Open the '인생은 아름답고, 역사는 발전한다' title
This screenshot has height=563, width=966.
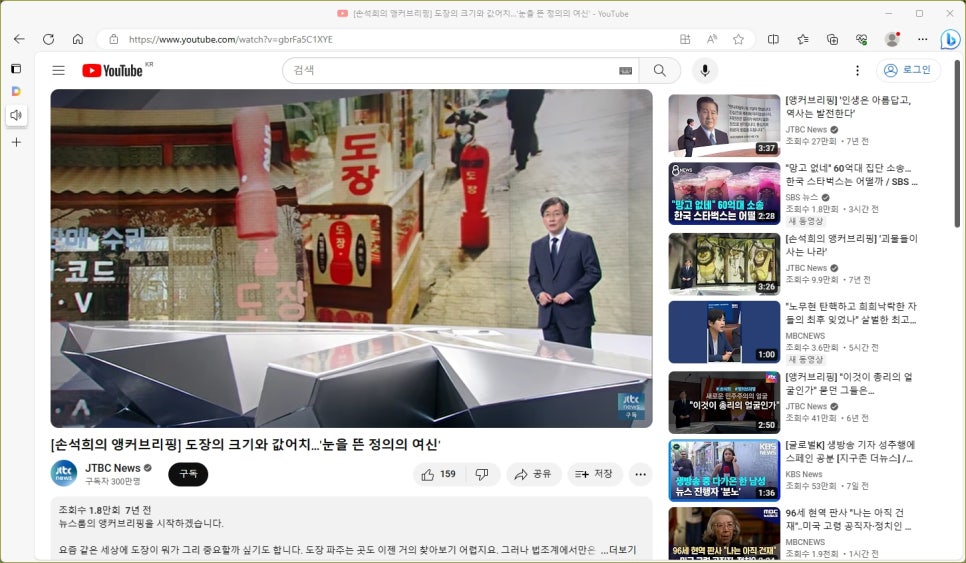(x=848, y=106)
